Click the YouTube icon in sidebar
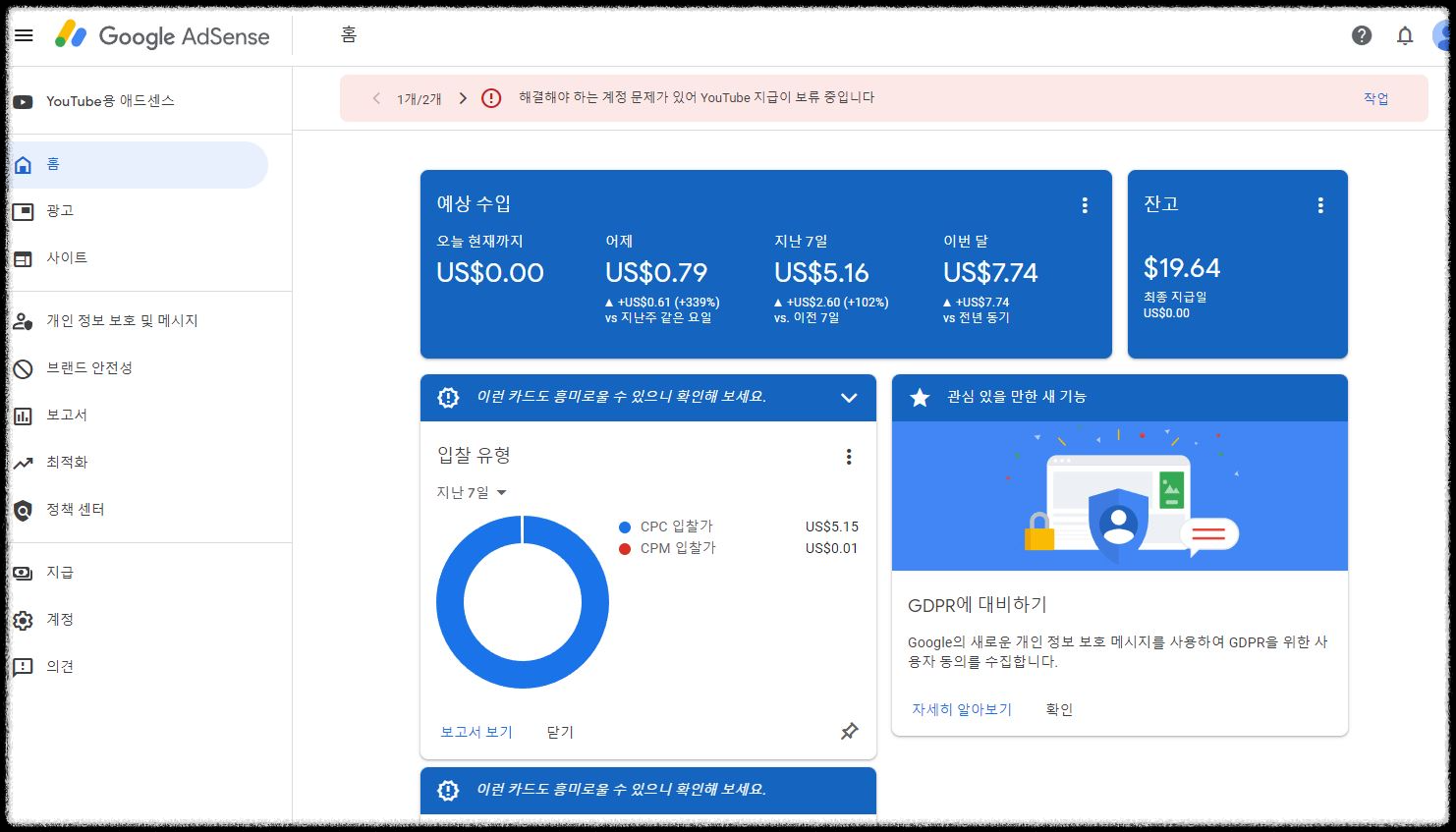The height and width of the screenshot is (832, 1456). click(x=23, y=101)
